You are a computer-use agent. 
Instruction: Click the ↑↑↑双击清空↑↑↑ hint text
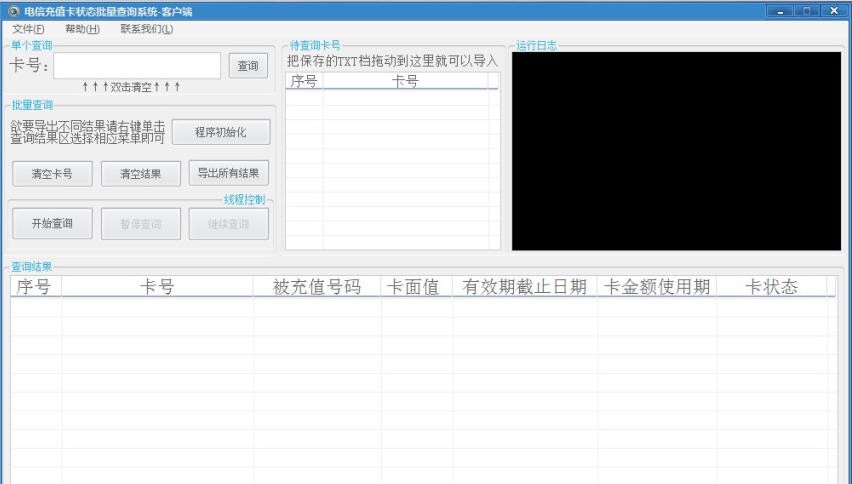(131, 87)
